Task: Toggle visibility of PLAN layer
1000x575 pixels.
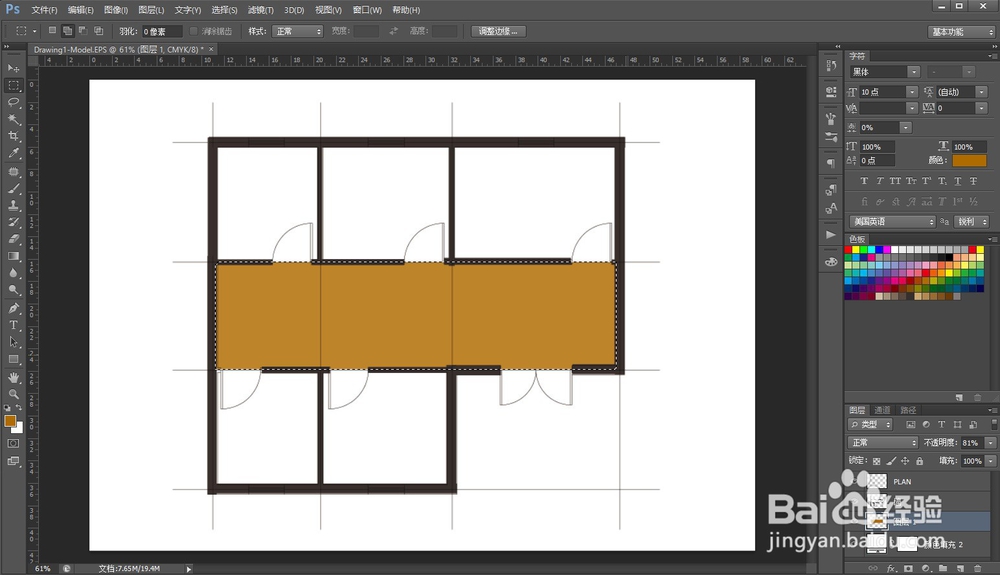Action: 856,482
